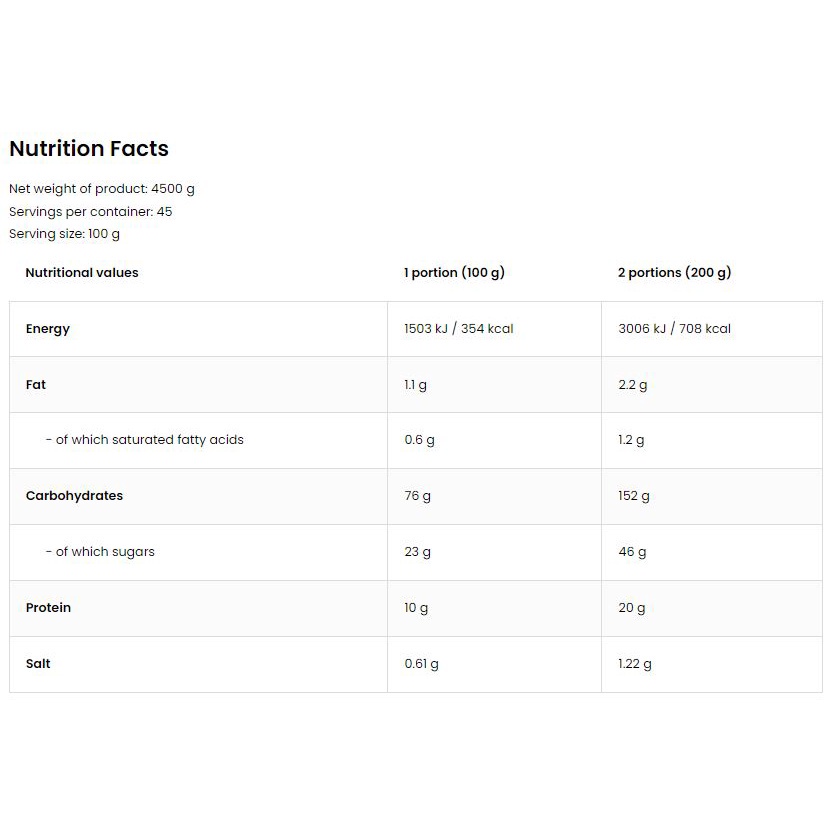Screen dimensions: 834x834
Task: Click the Serving size 100 g line
Action: click(x=64, y=234)
